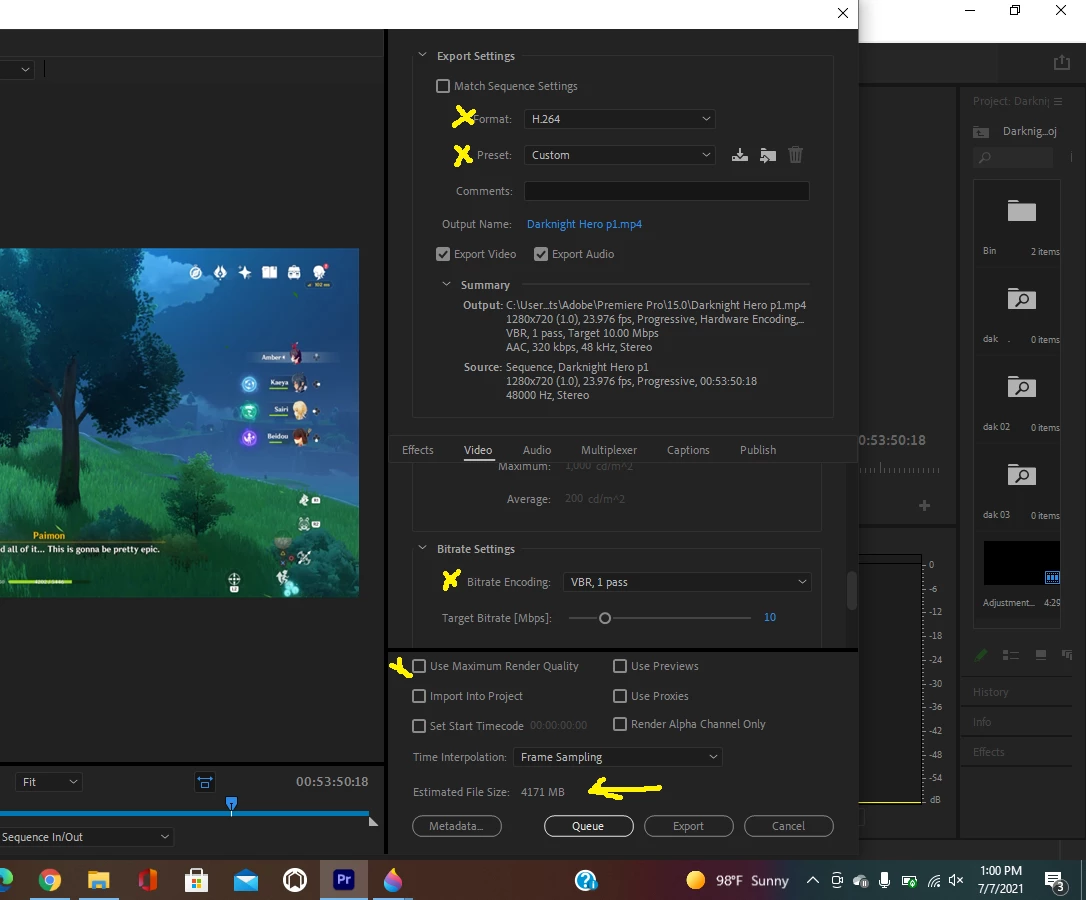Switch Project panel to list view

click(1011, 655)
